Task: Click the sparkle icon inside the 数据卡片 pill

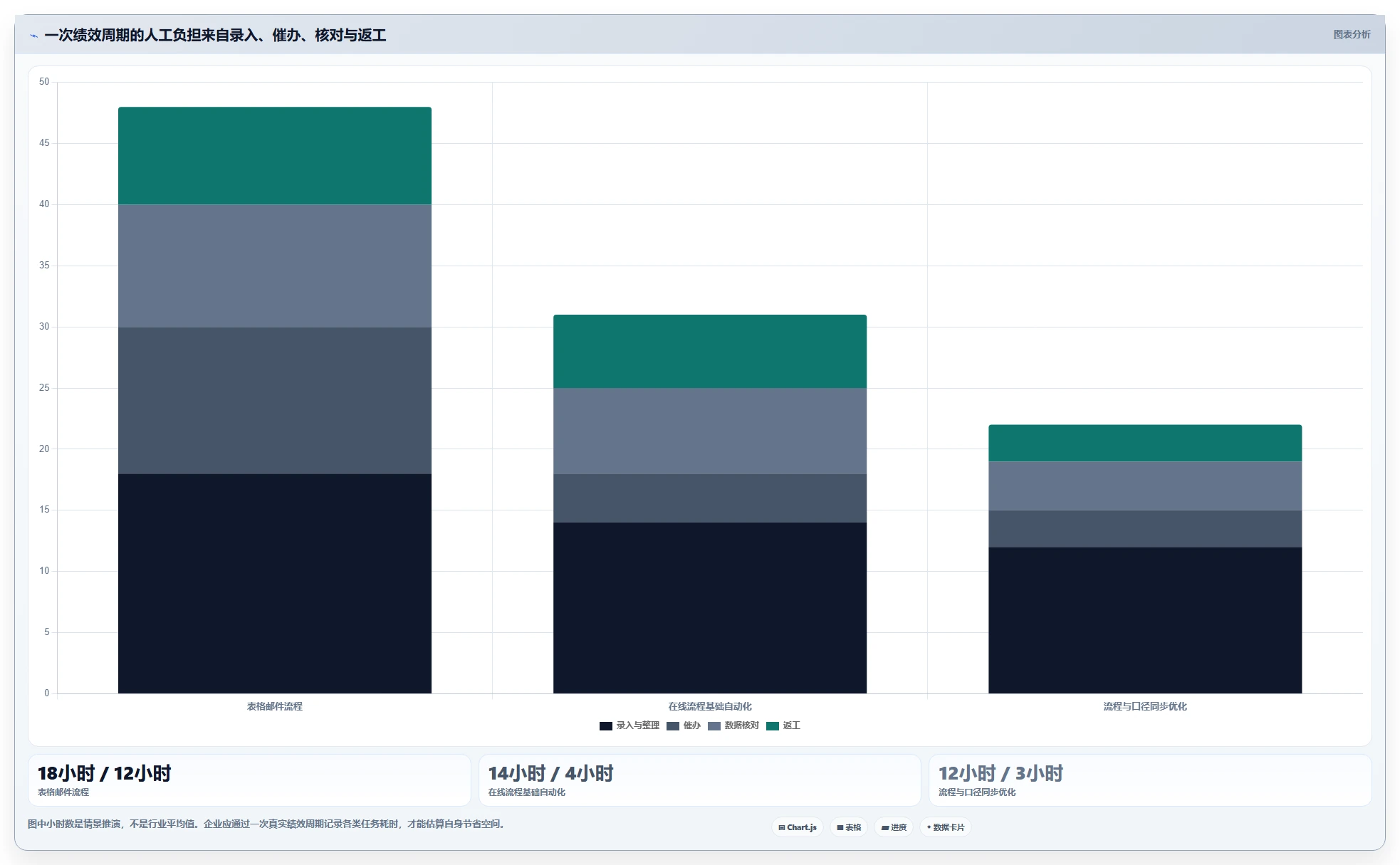Action: tap(929, 827)
